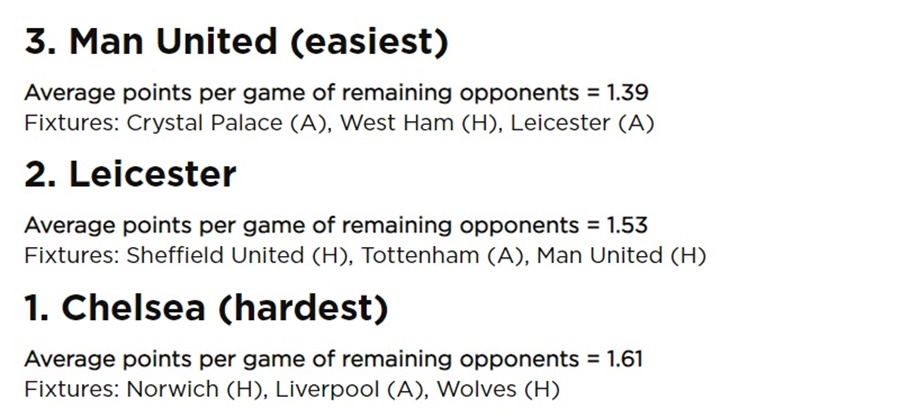Click the word 'Fixtures:' under Chelsea

click(72, 389)
